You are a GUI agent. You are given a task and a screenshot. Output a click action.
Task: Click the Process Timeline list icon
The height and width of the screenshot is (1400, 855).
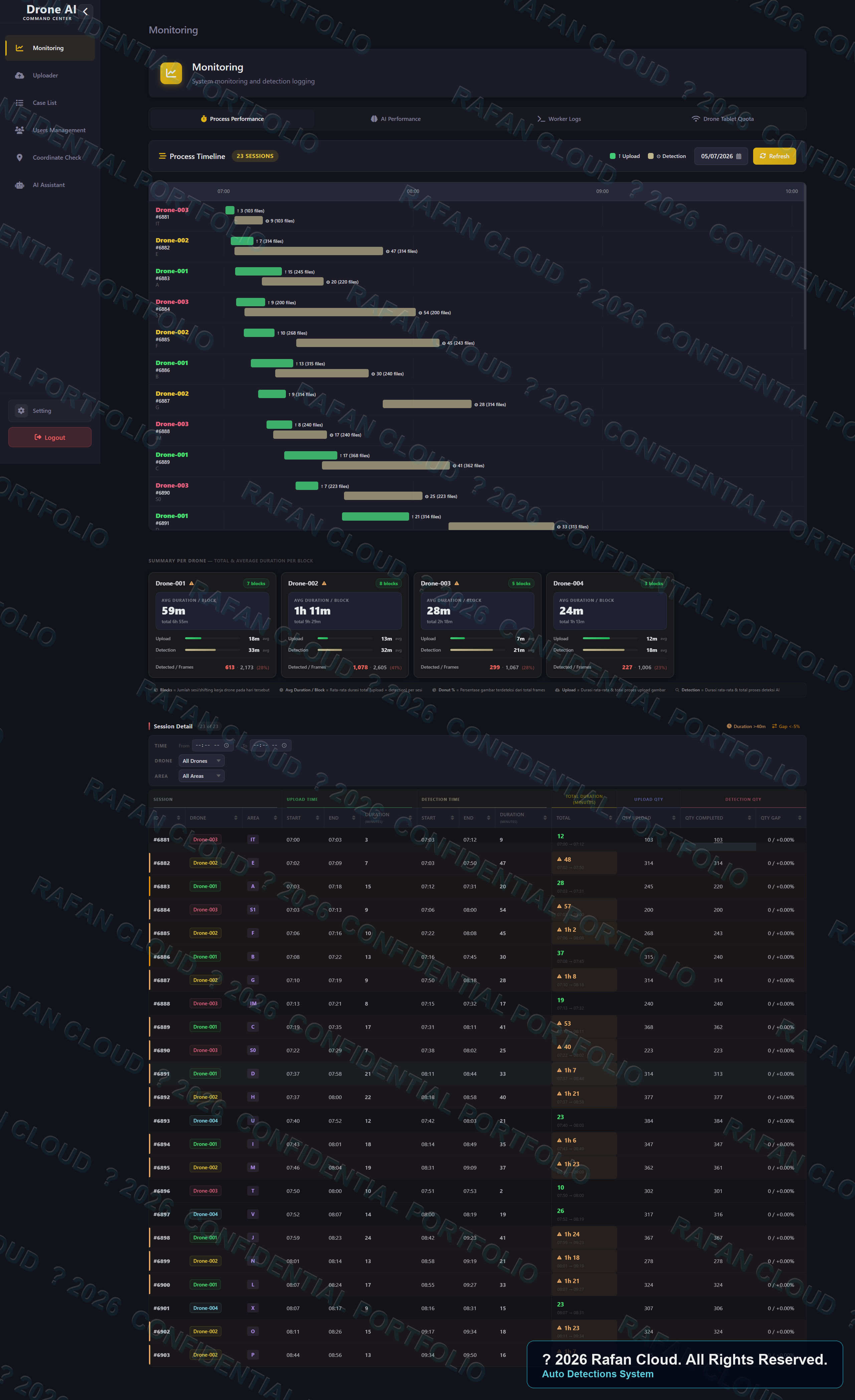coord(162,156)
